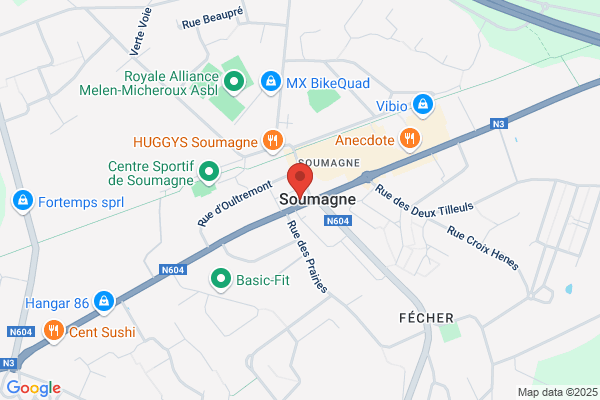The height and width of the screenshot is (400, 600).
Task: Click the Anecdote restaurant marker
Action: [x=410, y=138]
